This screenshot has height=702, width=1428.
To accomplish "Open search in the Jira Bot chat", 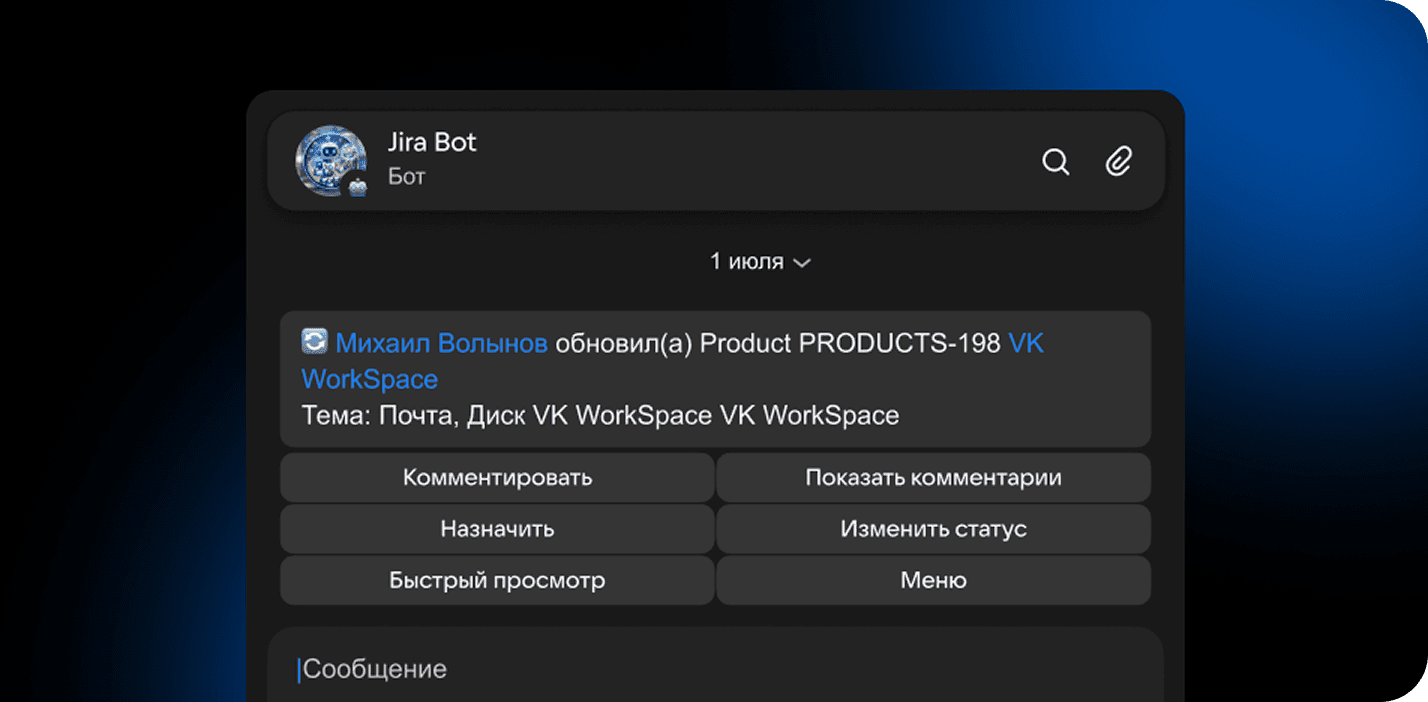I will point(1056,161).
